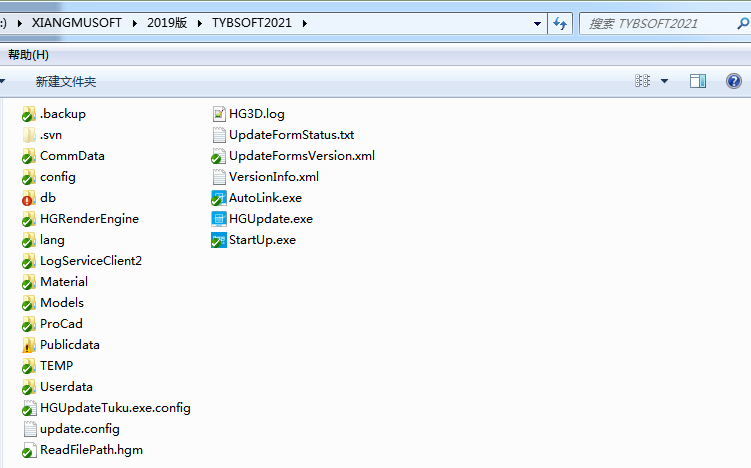This screenshot has width=751, height=468.
Task: Click the HG3D.log file icon
Action: (219, 114)
